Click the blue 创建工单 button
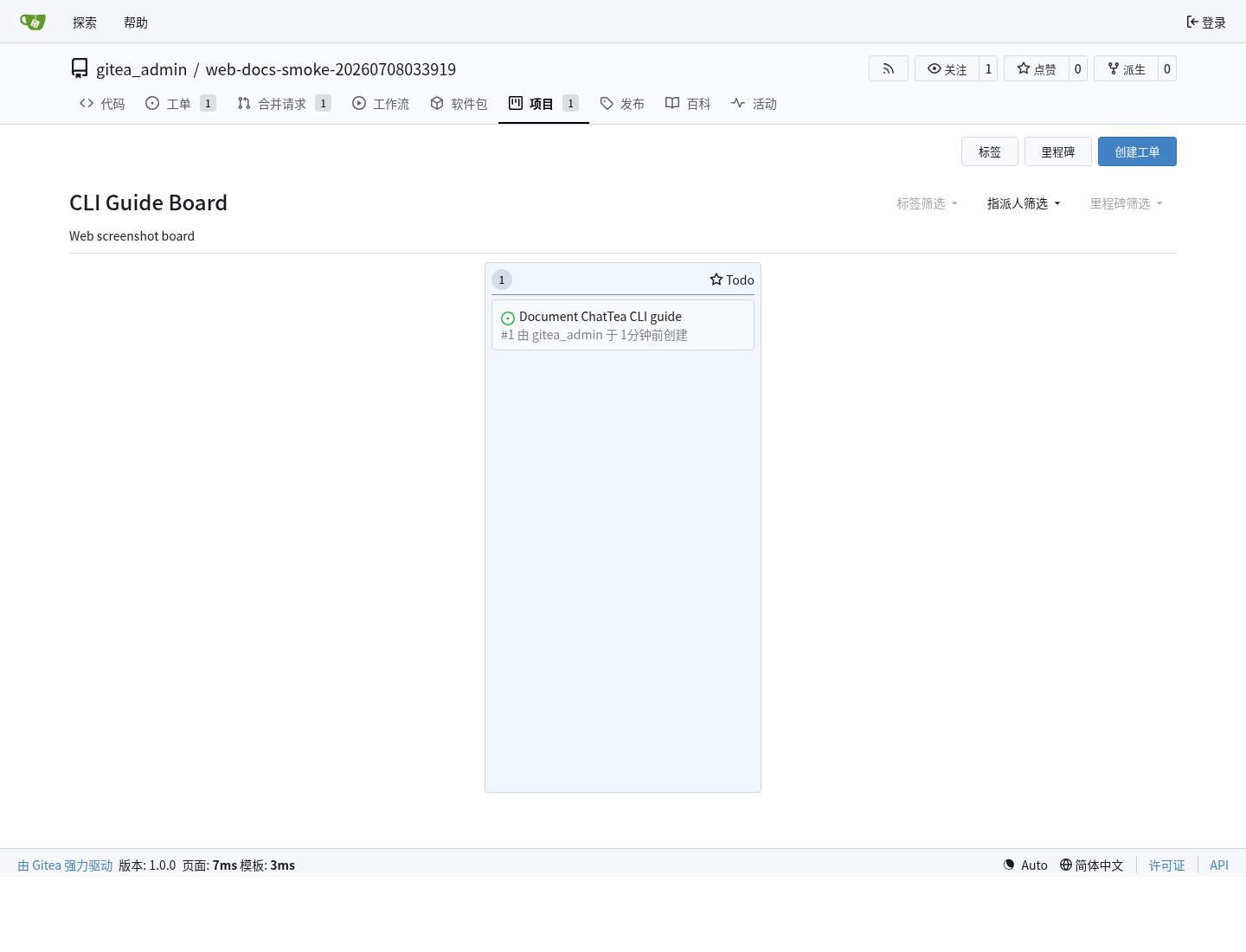 1137,151
